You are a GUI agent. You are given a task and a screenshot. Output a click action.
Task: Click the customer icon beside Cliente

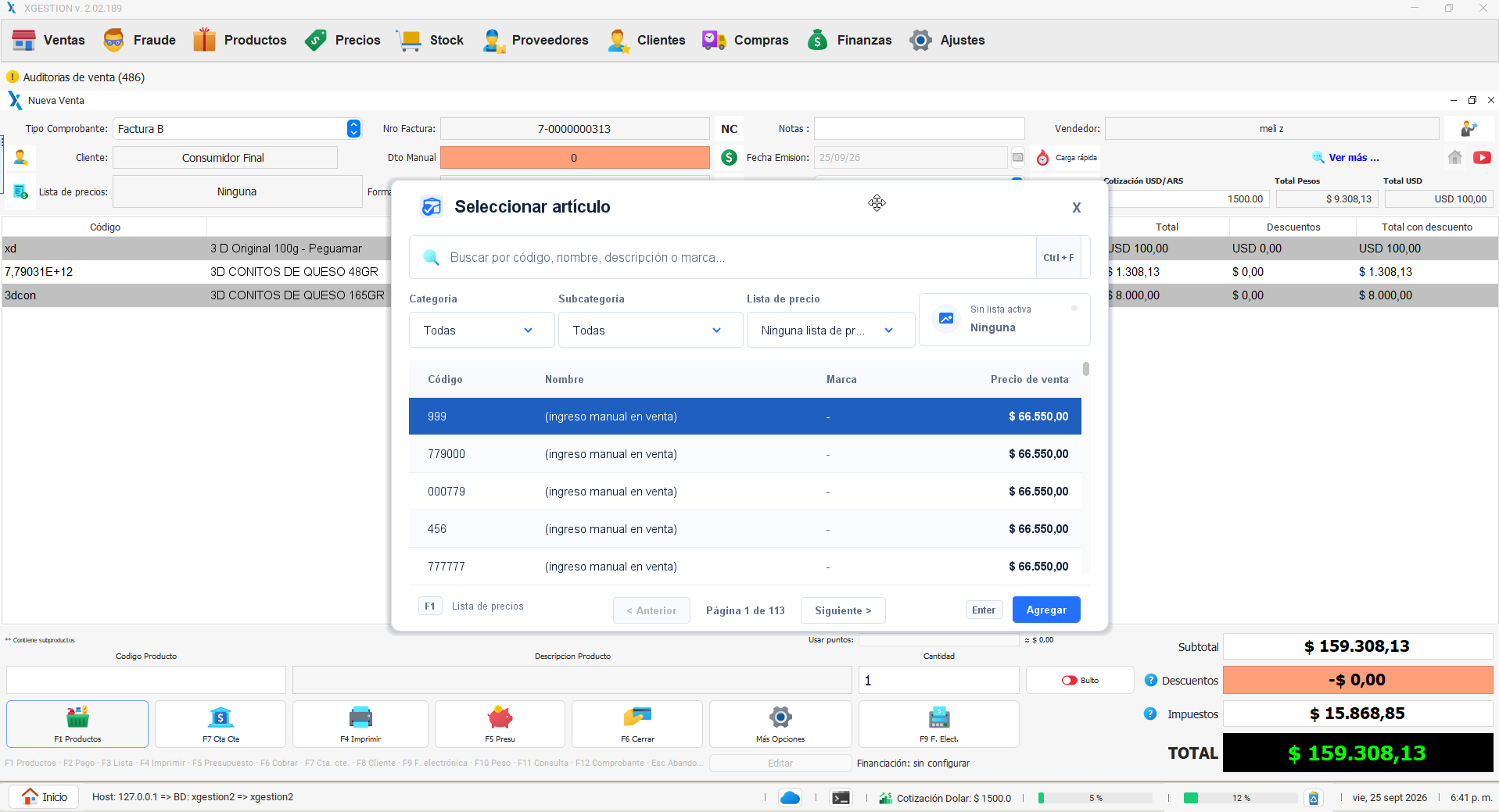click(21, 158)
